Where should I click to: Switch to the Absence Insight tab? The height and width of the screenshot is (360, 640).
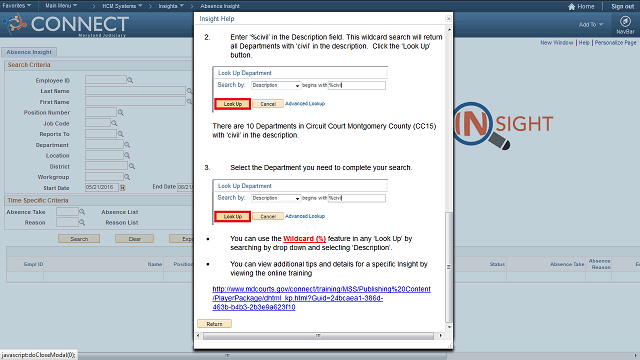click(29, 52)
